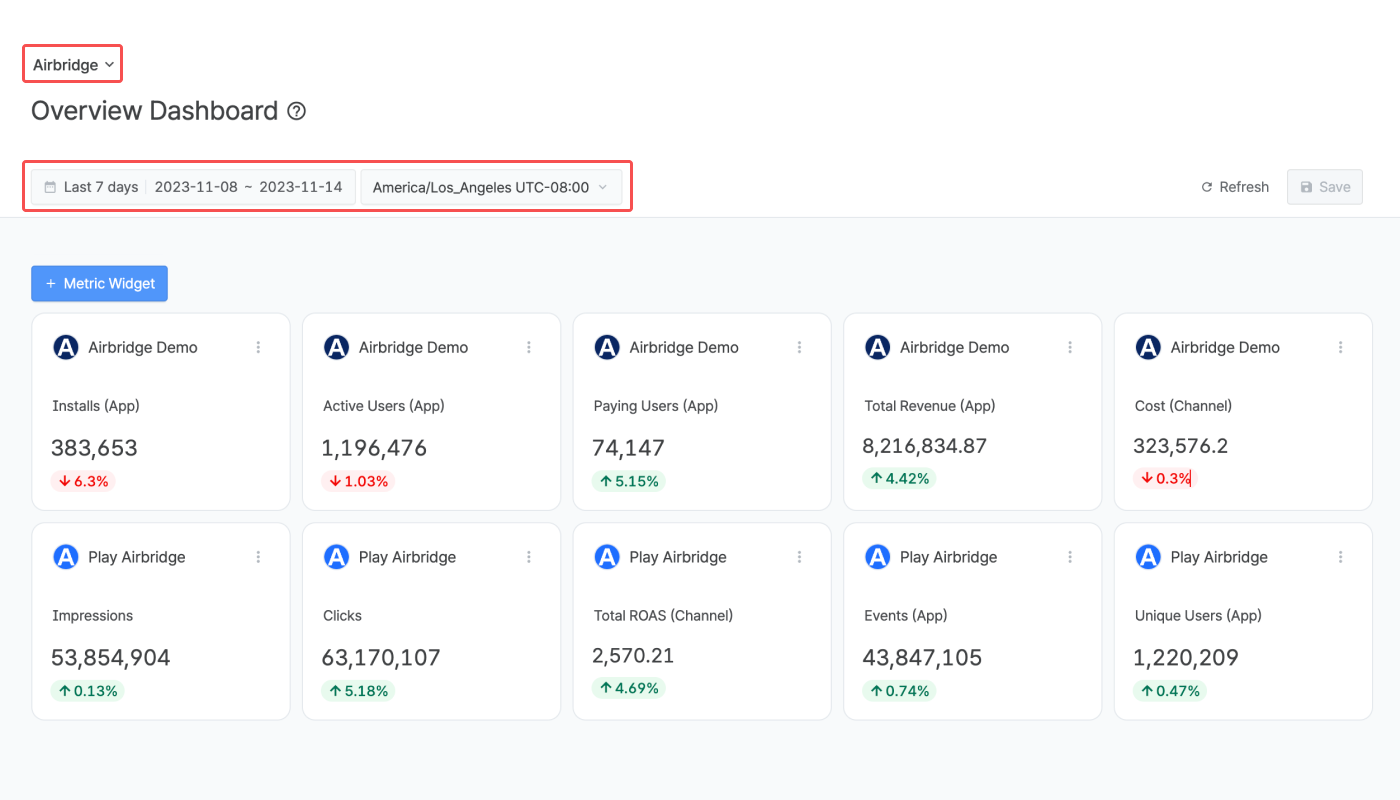Add a new Metric Widget
This screenshot has height=800, width=1400.
[x=99, y=283]
